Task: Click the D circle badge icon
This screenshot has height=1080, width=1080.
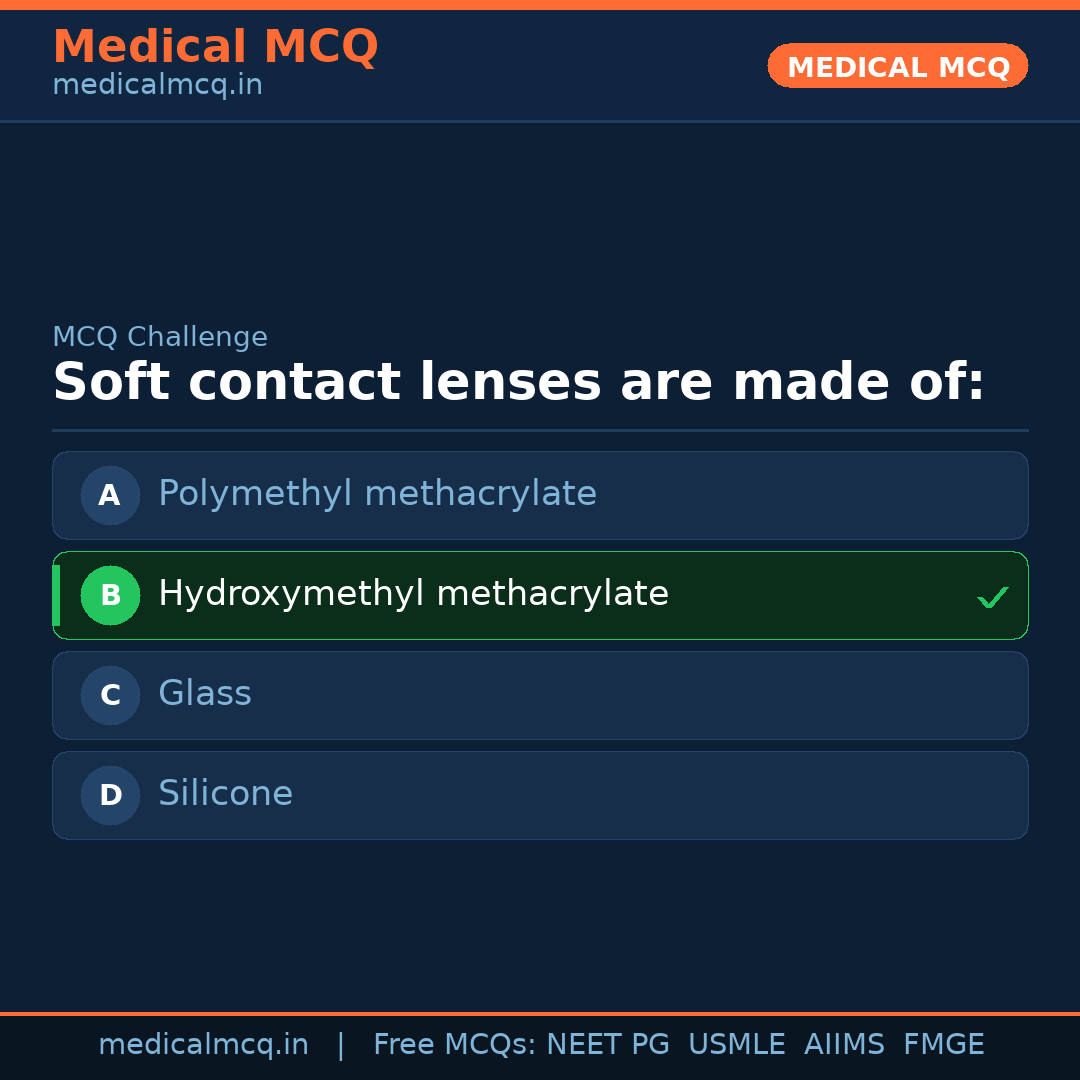Action: tap(110, 795)
